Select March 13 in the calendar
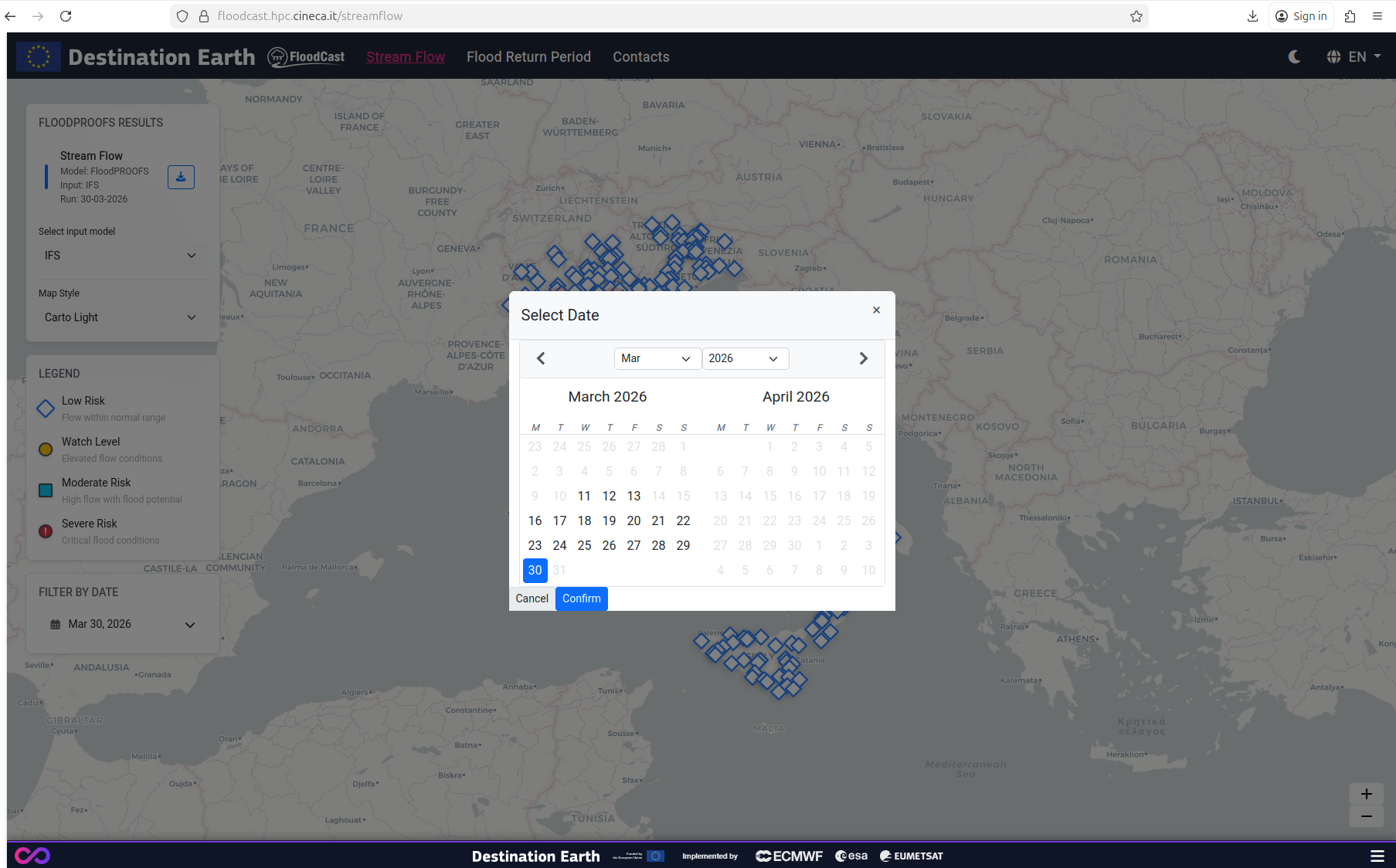Screen dimensions: 1396x868 [x=633, y=496]
